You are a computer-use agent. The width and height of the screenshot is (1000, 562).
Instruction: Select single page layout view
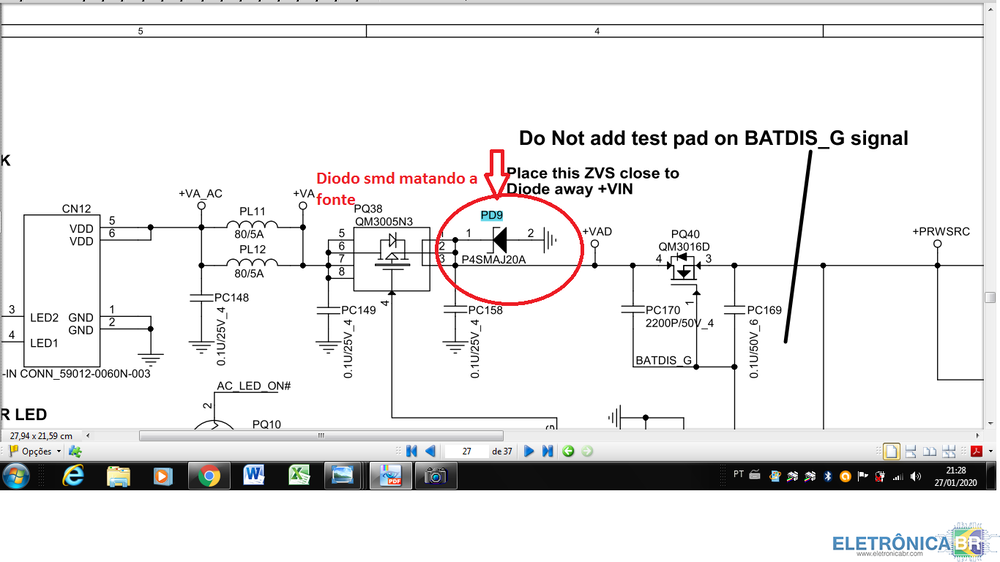click(891, 451)
